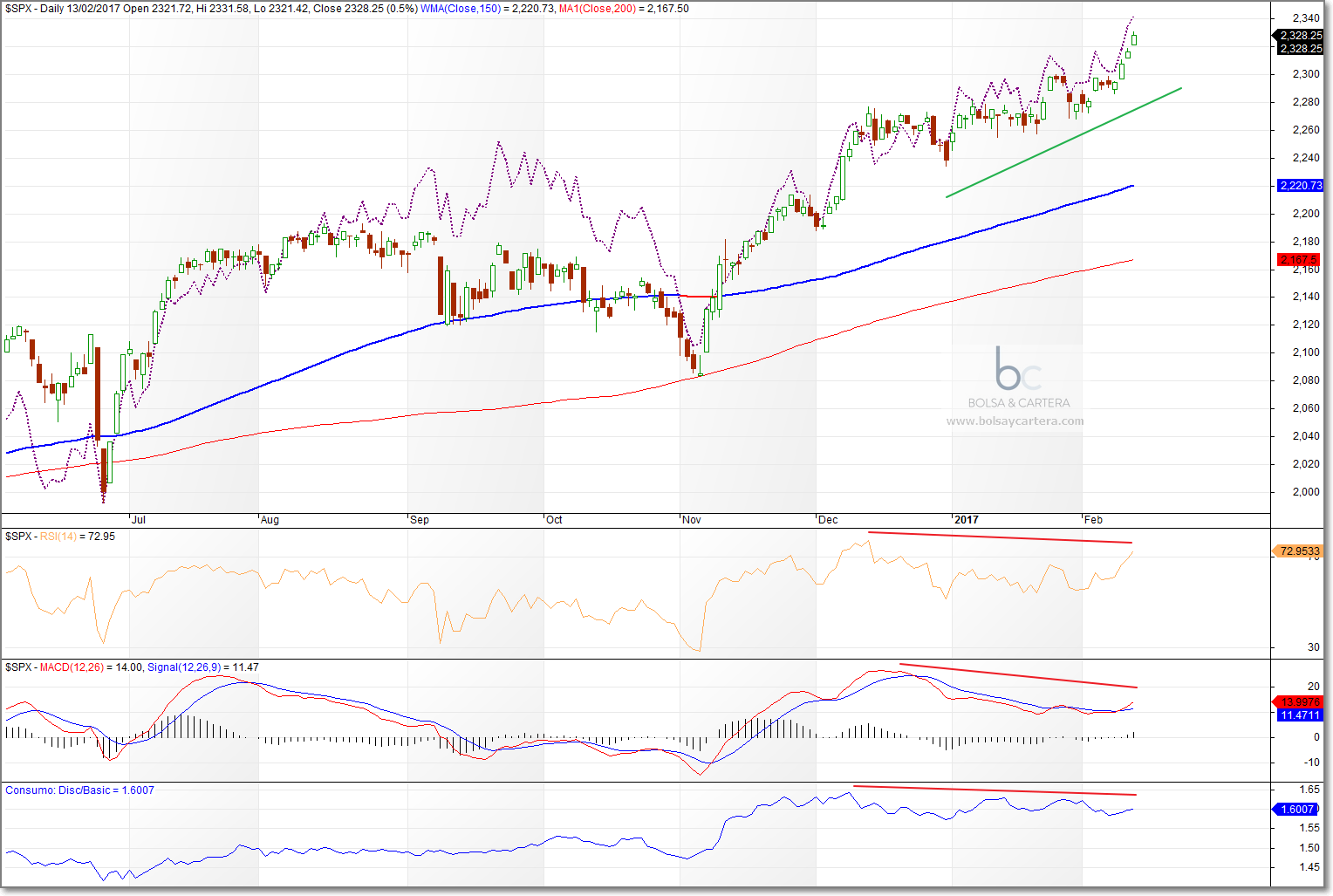Select the WMA(Close,150) = 2,220.73 legend text
The image size is (1333, 896).
tap(487, 9)
